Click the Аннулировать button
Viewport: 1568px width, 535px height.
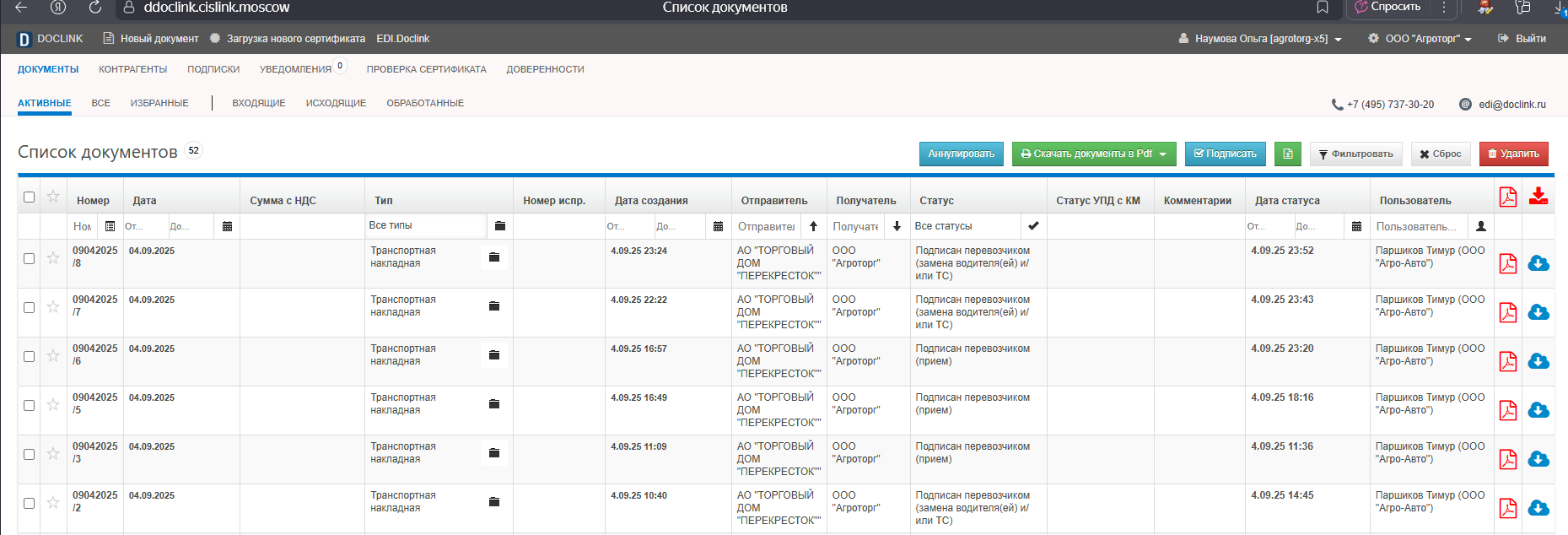pos(962,154)
